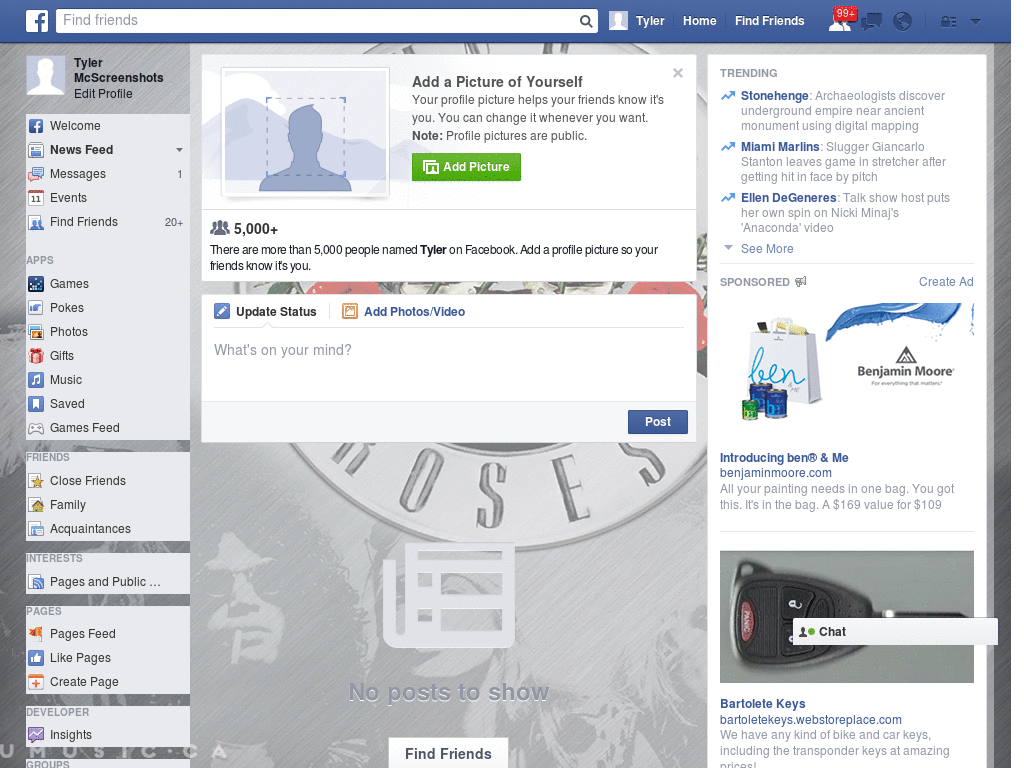Click the Events calendar icon

(36, 198)
